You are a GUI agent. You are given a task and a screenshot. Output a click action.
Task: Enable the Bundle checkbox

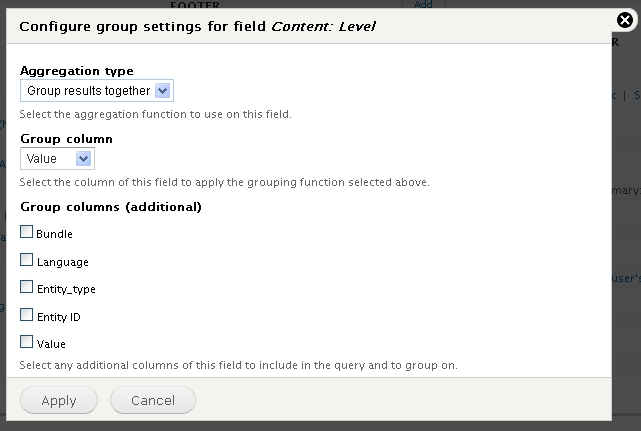[27, 232]
